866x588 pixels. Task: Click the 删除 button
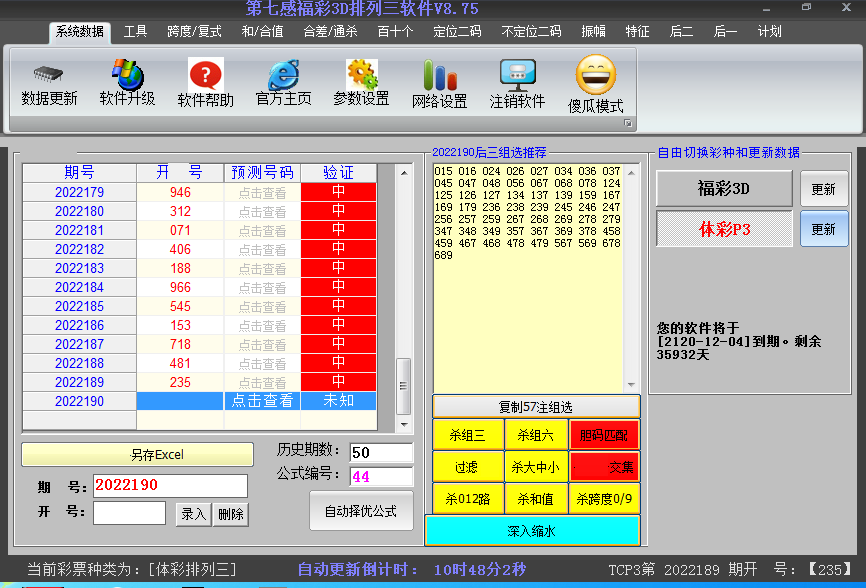coord(231,514)
